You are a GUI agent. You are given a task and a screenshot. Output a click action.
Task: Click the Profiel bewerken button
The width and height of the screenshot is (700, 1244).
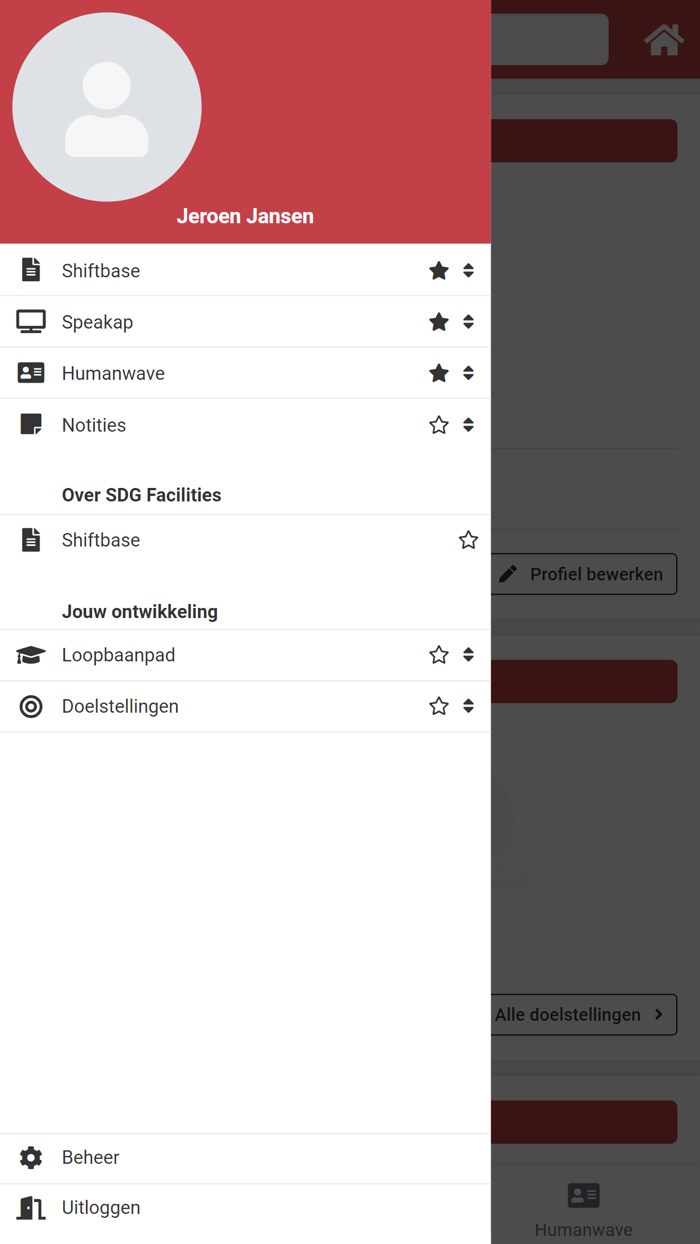click(583, 574)
